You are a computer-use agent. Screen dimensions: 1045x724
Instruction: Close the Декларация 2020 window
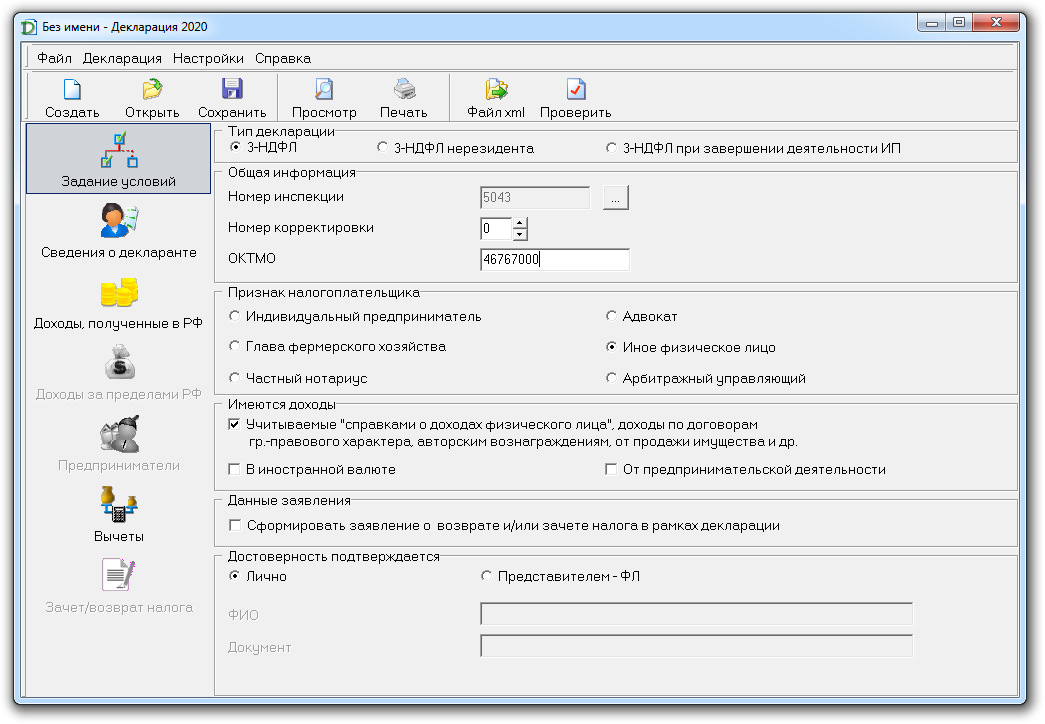[996, 23]
